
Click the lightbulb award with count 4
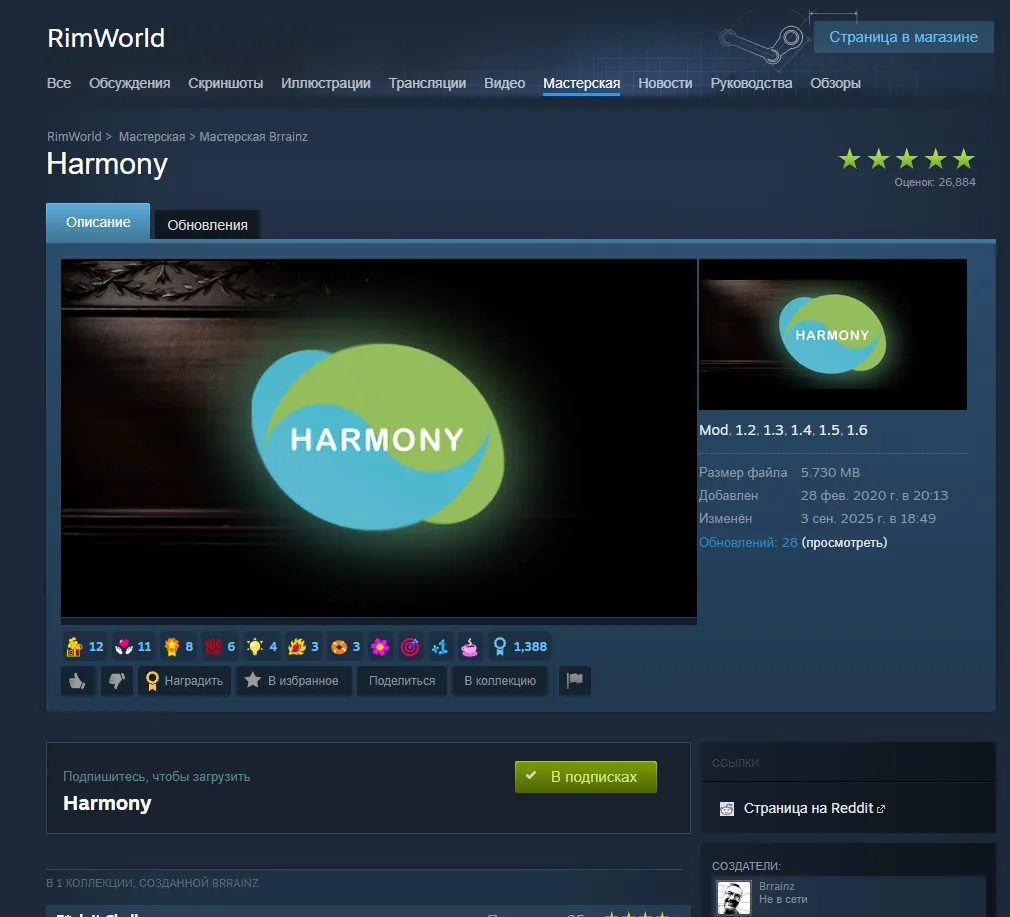tap(262, 646)
